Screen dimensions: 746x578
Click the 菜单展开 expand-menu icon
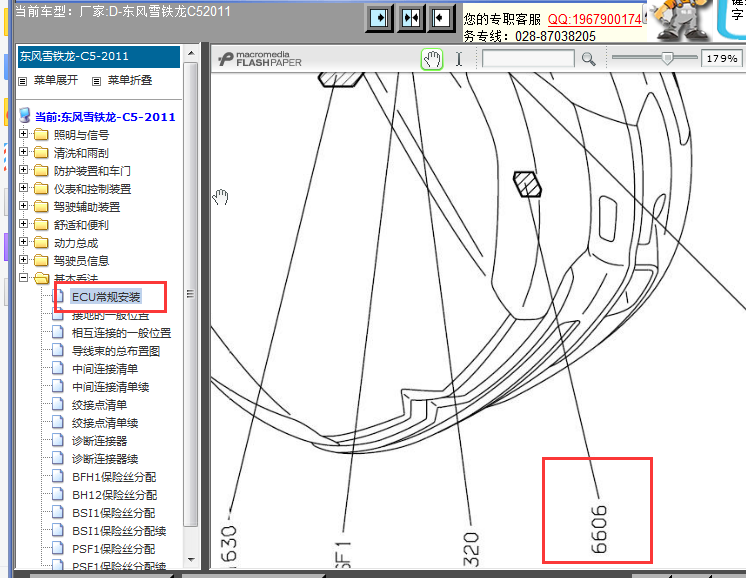(x=22, y=81)
